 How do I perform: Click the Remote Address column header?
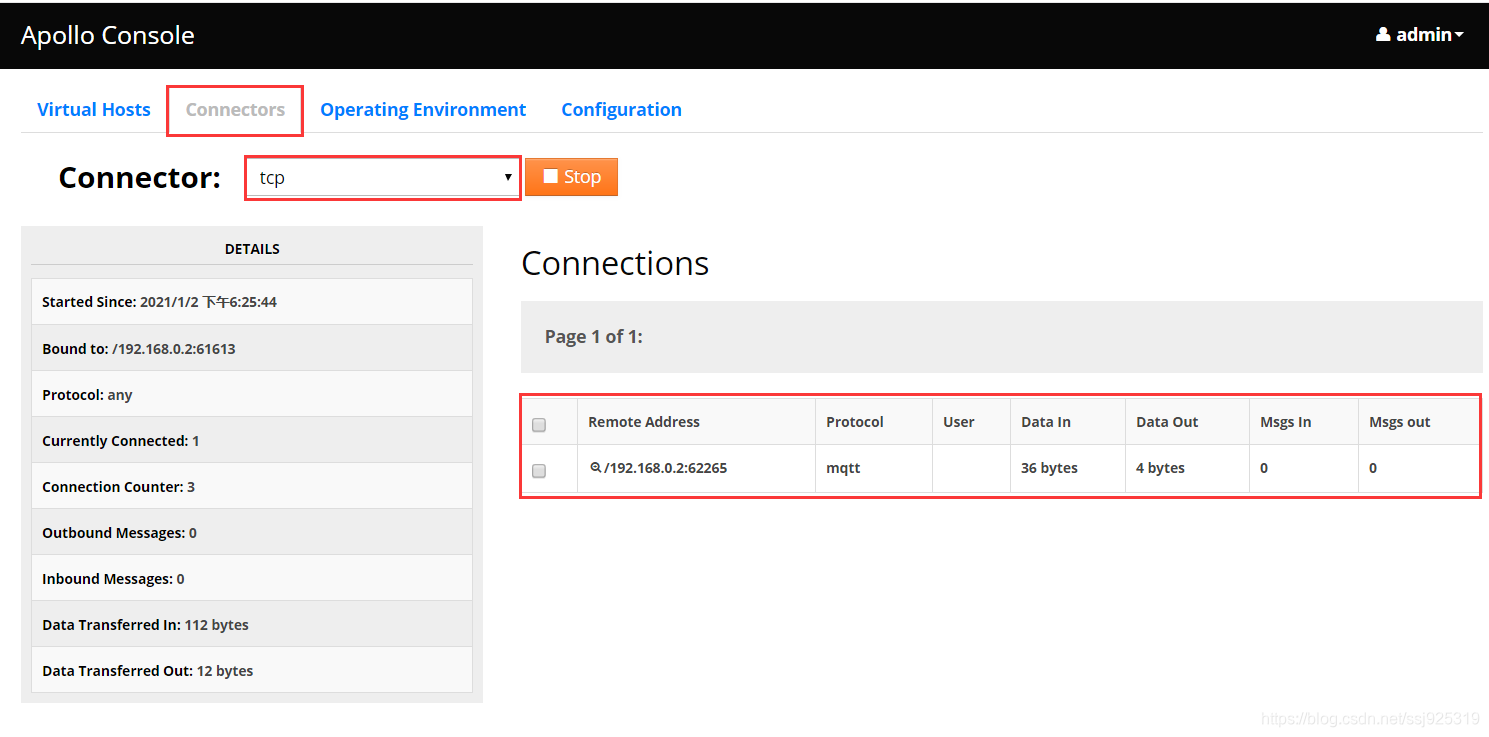coord(644,422)
